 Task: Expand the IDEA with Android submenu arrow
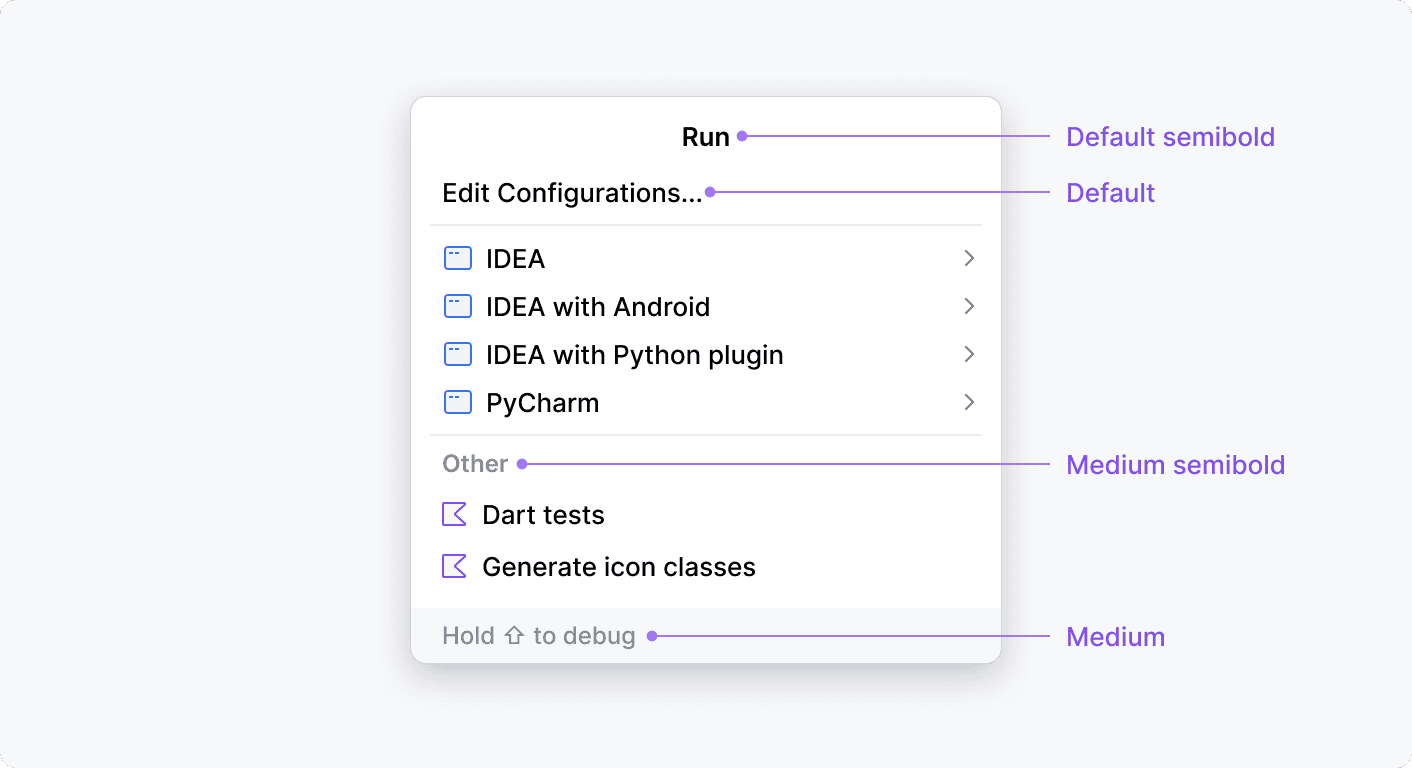(x=968, y=306)
